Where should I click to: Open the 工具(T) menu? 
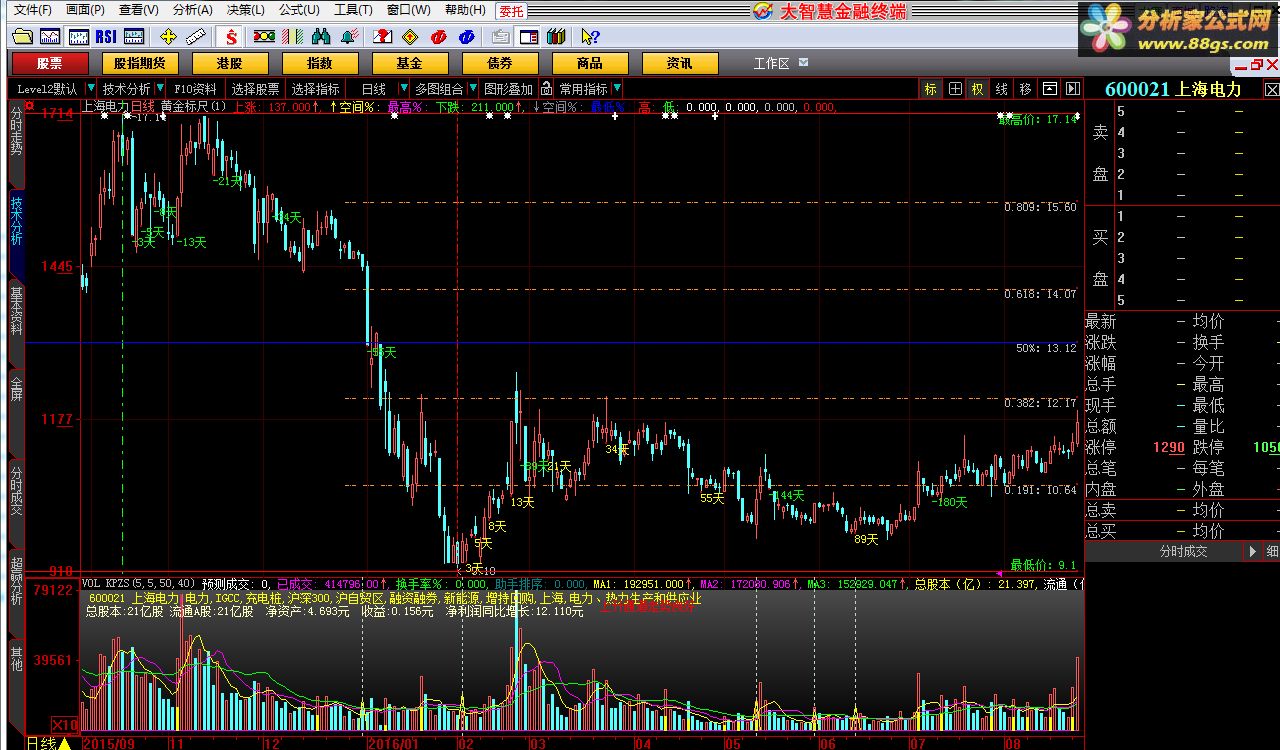[x=353, y=10]
